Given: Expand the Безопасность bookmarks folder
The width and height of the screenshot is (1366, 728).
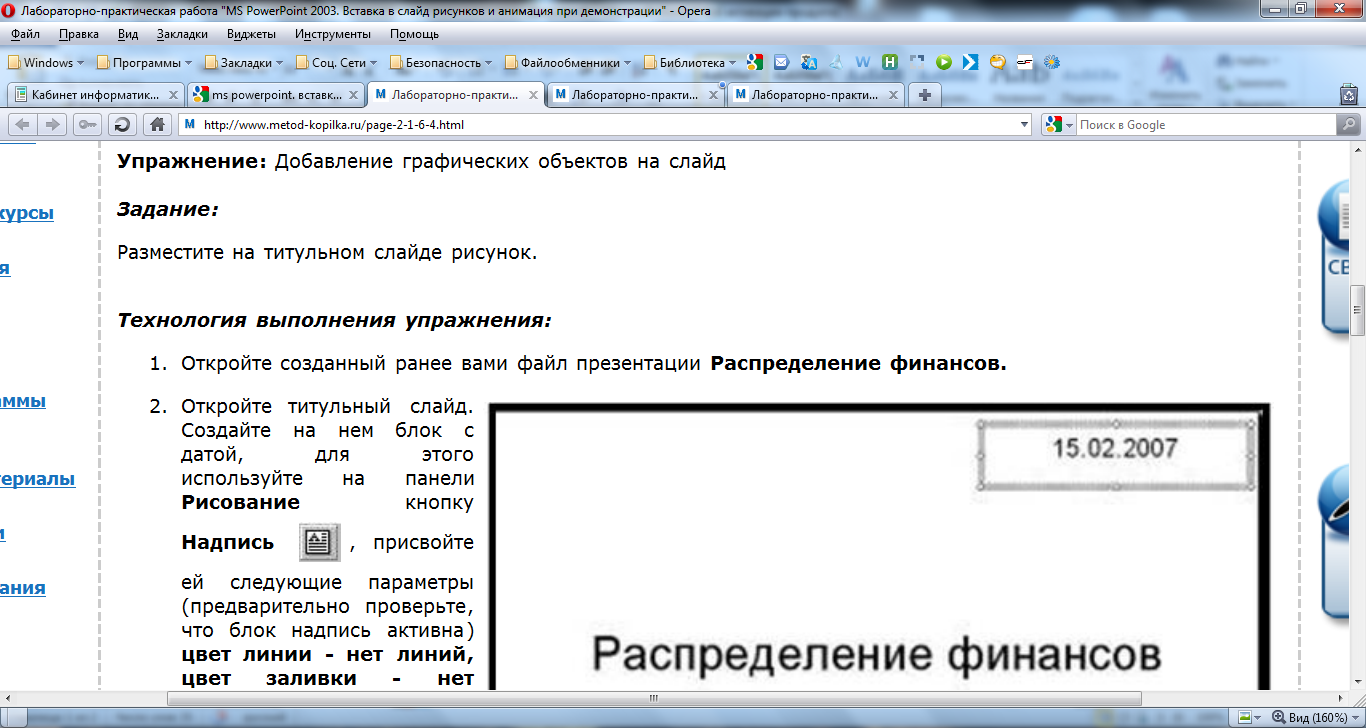Looking at the screenshot, I should tap(443, 62).
